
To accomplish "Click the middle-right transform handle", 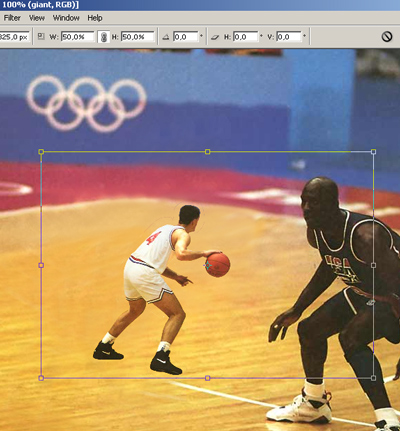I will coord(373,265).
